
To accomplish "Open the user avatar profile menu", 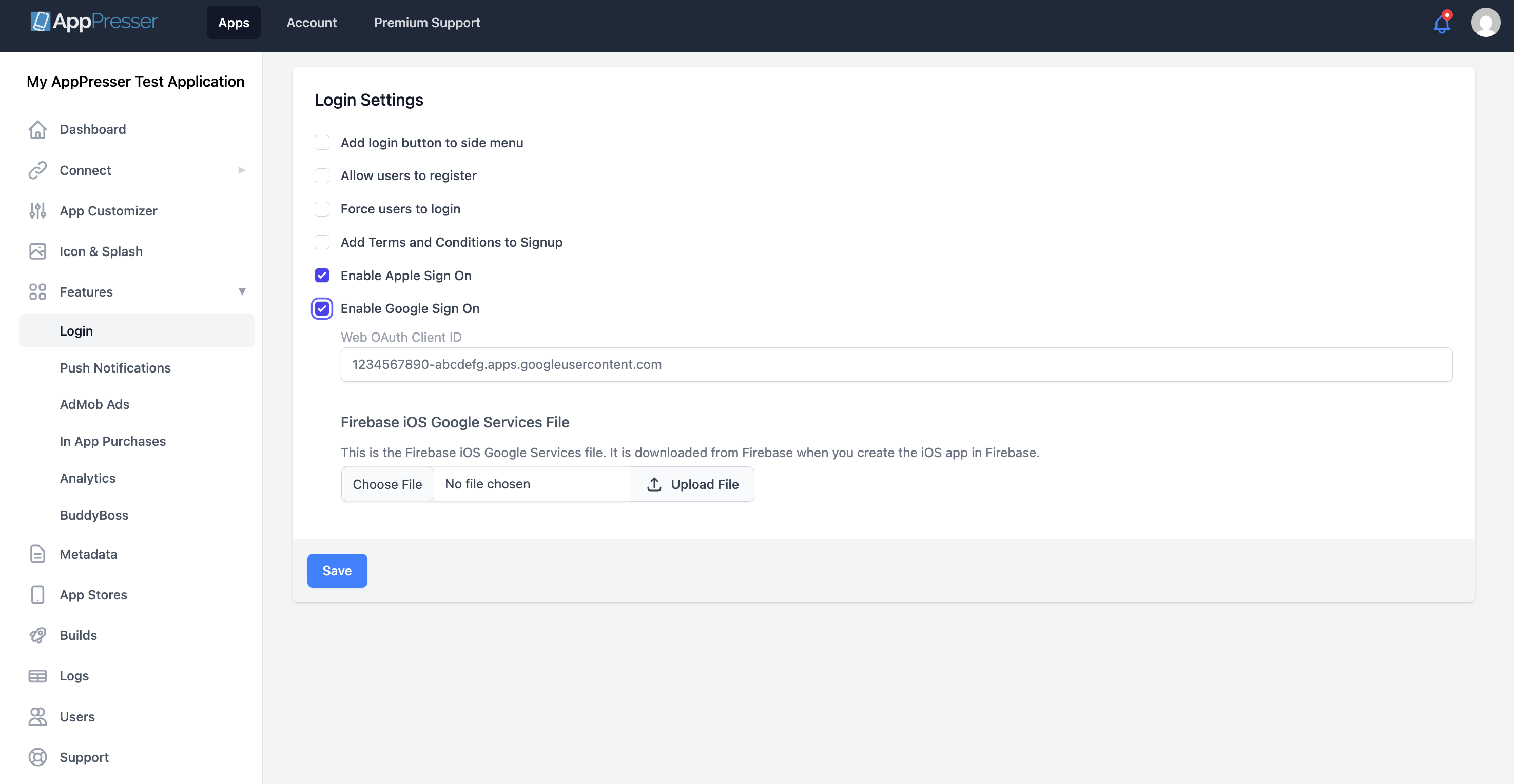I will pos(1485,23).
